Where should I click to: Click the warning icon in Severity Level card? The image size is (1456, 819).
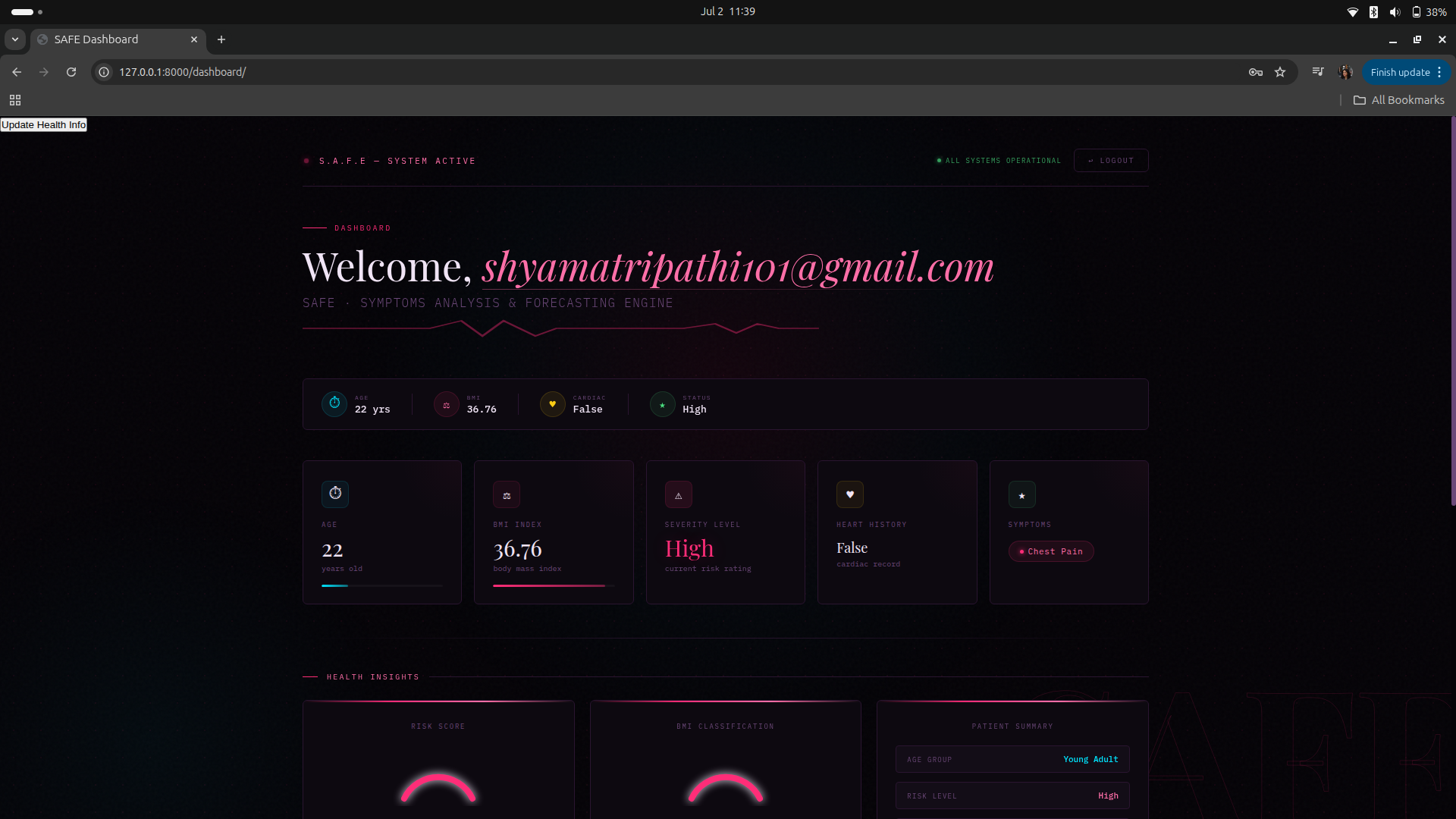tap(679, 495)
